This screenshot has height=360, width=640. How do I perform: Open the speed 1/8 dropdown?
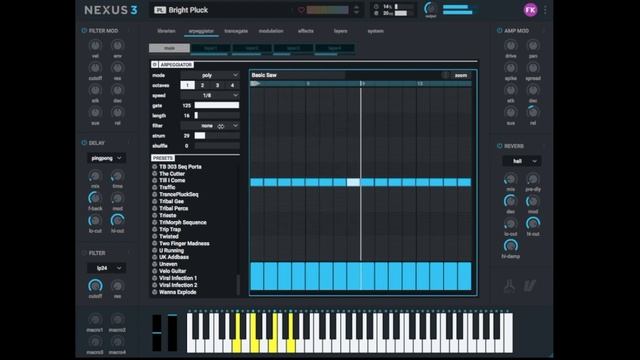(x=210, y=95)
